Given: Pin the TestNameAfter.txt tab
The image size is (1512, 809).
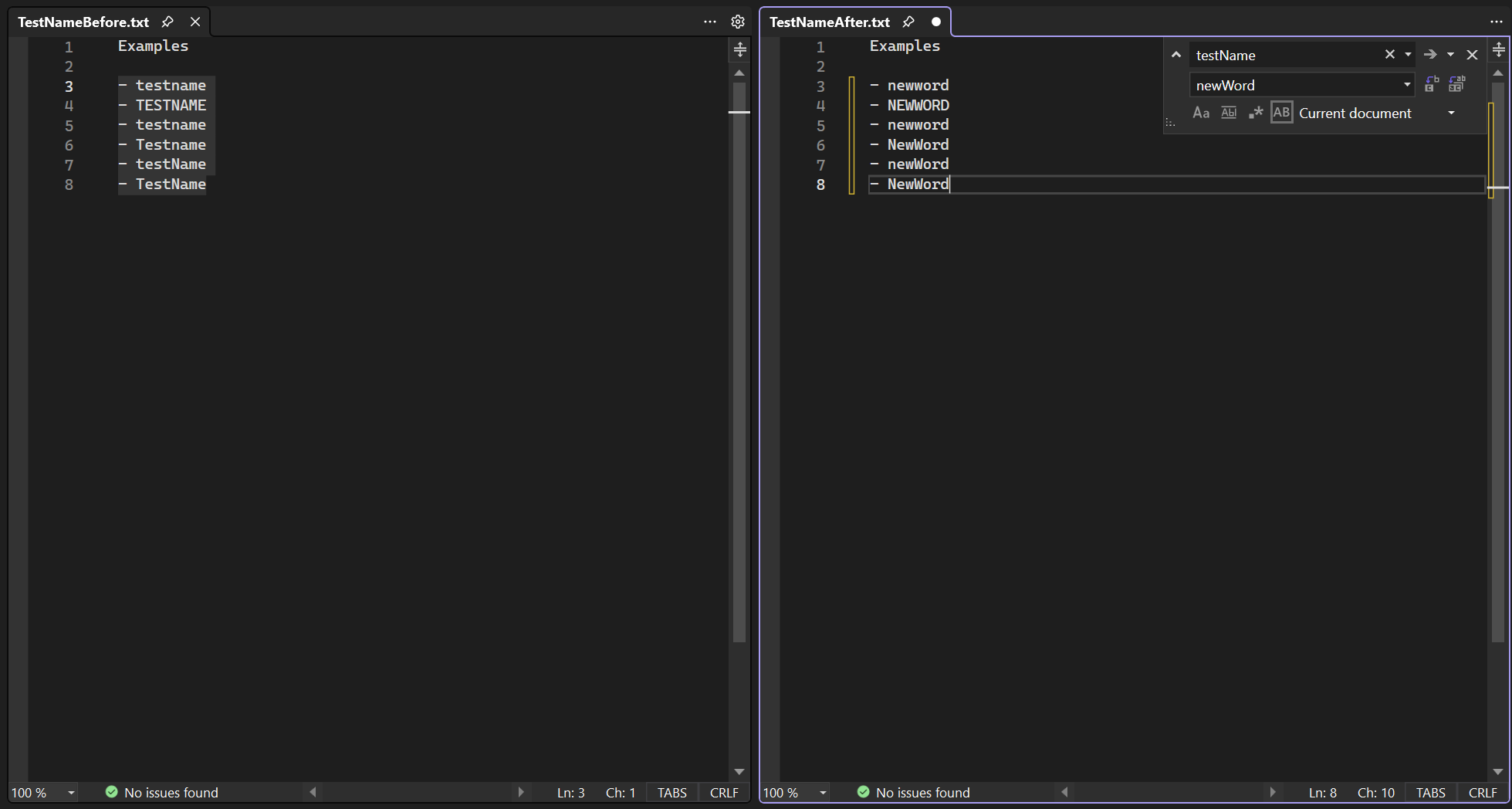Looking at the screenshot, I should [908, 22].
